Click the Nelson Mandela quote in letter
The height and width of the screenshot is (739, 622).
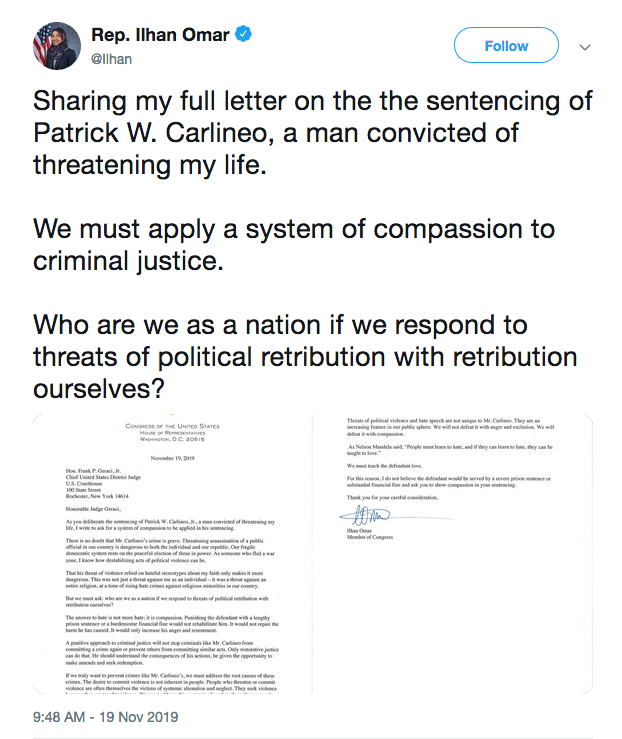(450, 450)
